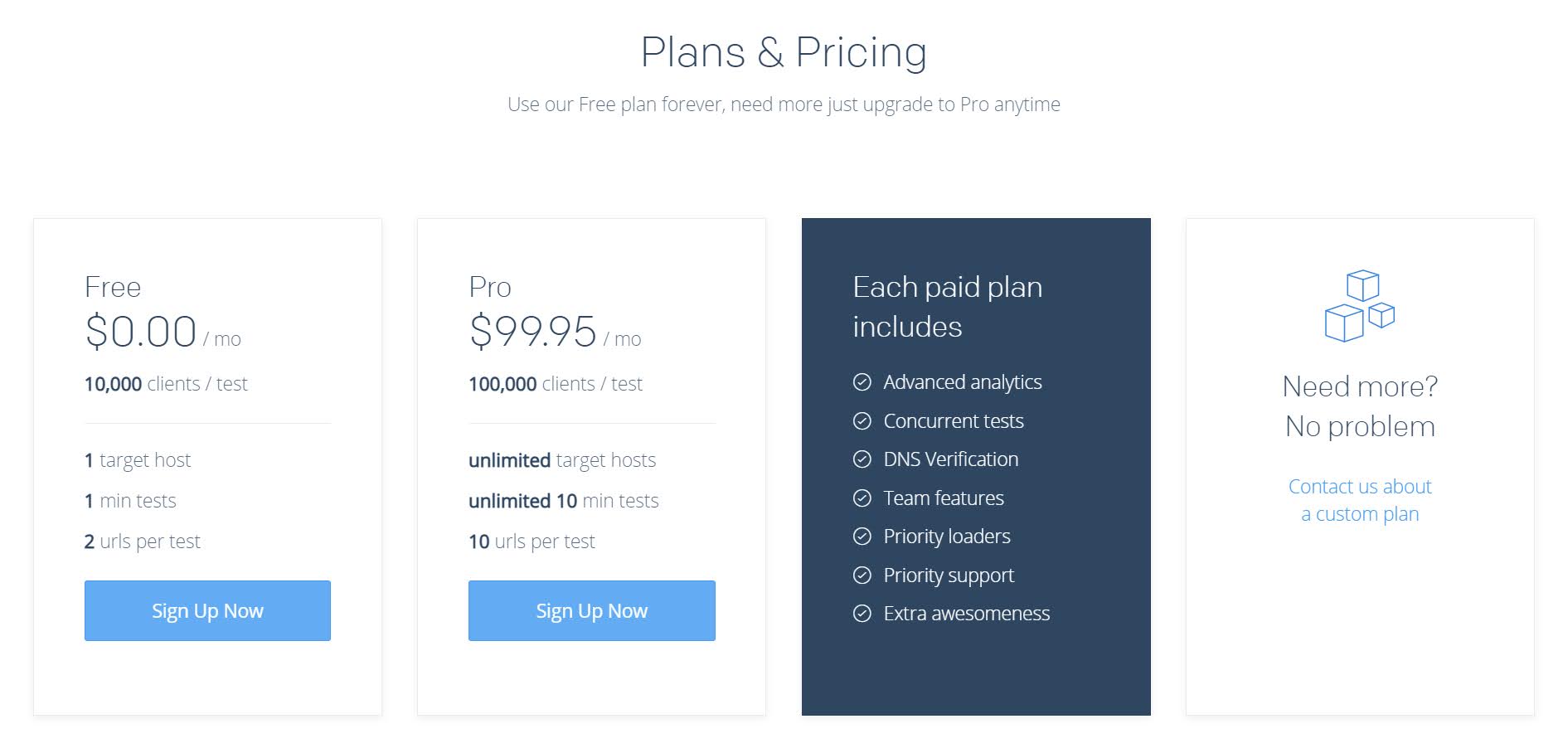Screen dimensions: 1568x743
Task: Click checkmark icon beside Advanced analytics
Action: tap(862, 382)
